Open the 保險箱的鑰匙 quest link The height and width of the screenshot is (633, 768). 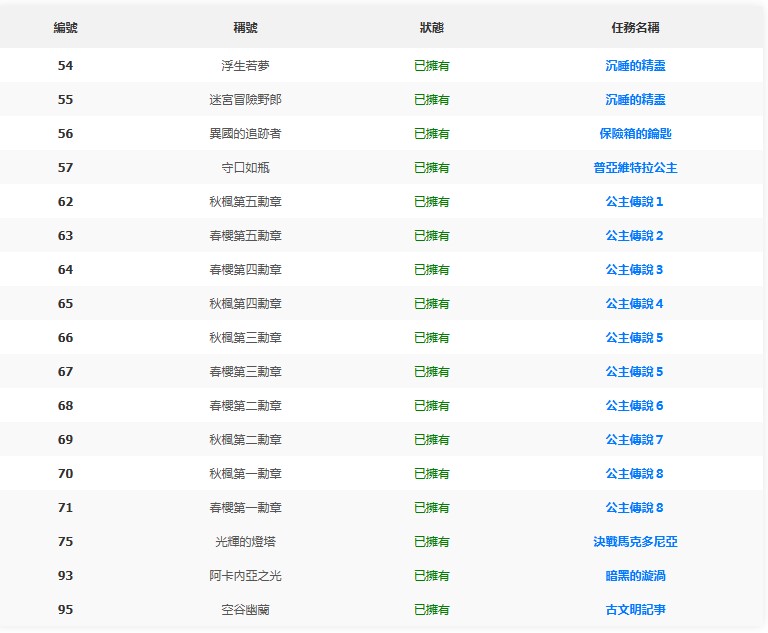click(x=635, y=134)
